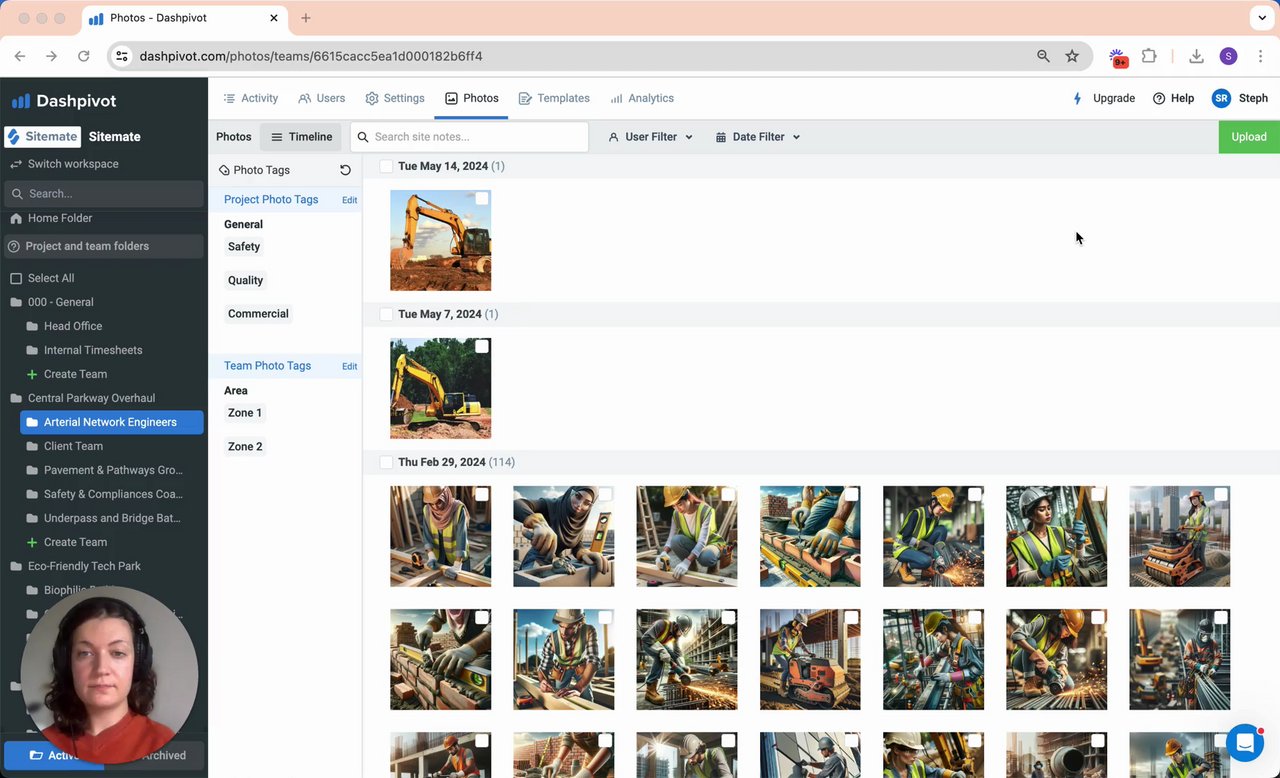1280x778 pixels.
Task: Click the Upgrade lightning bolt icon
Action: 1077,98
